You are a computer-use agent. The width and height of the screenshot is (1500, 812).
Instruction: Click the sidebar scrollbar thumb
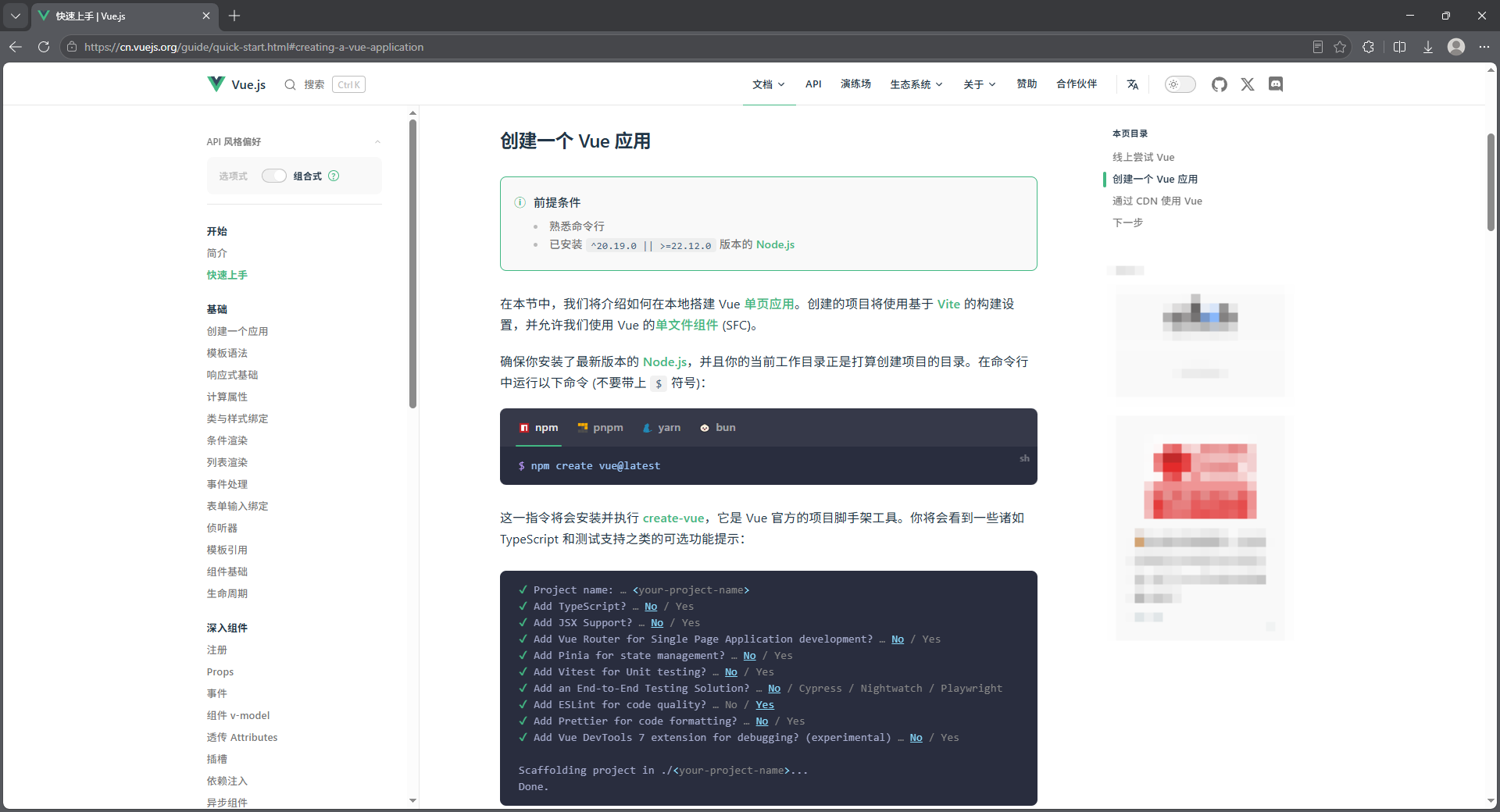point(412,264)
